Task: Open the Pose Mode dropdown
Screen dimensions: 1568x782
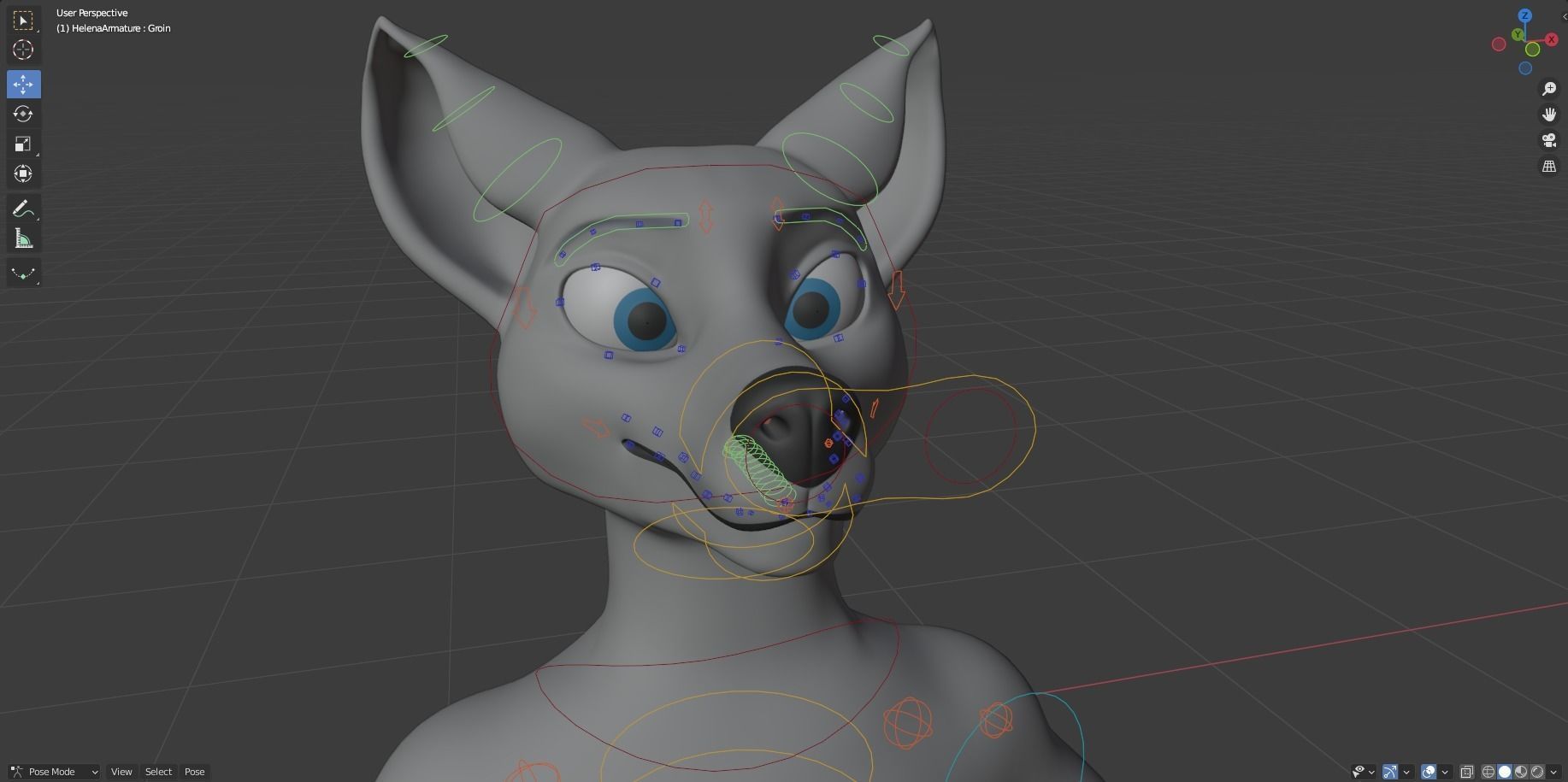Action: click(54, 772)
